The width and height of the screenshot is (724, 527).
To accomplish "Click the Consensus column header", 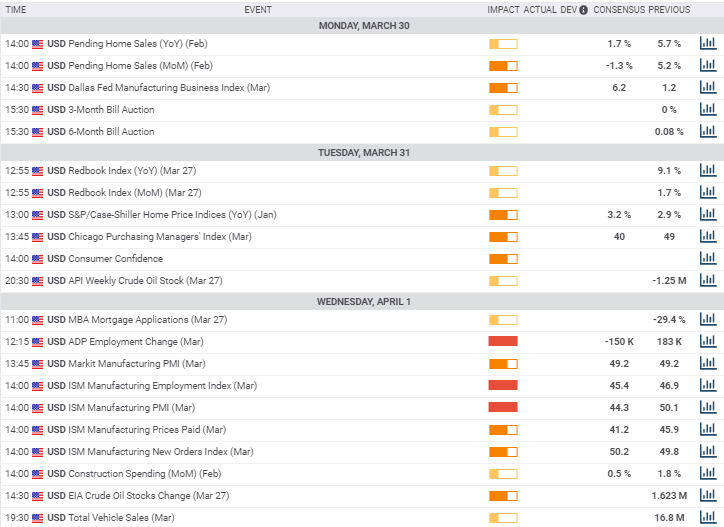I will (619, 9).
